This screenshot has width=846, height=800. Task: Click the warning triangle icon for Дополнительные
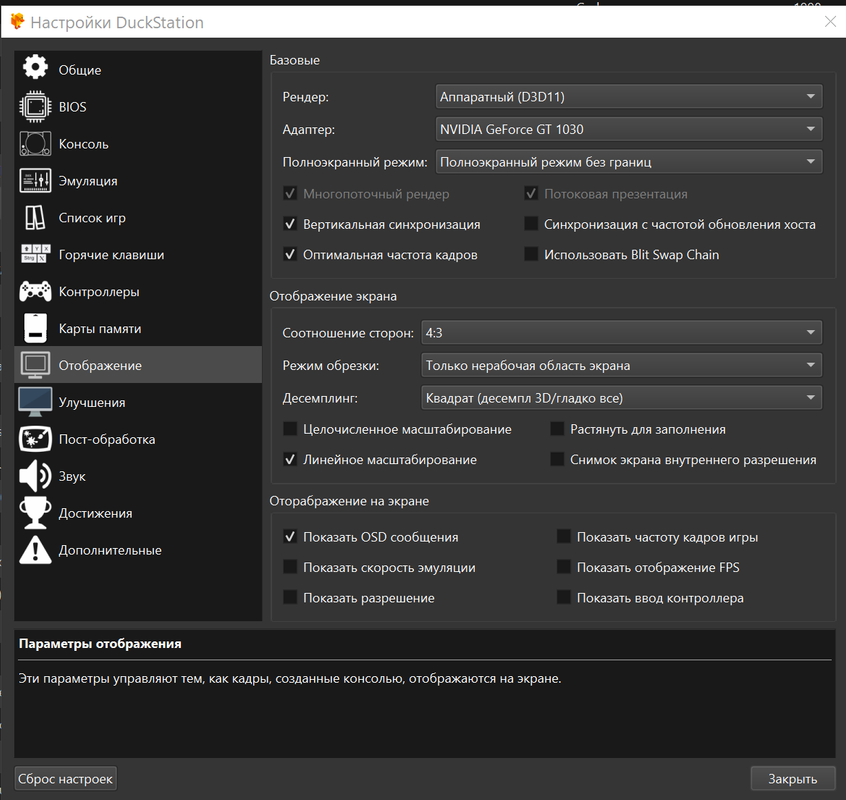[x=35, y=550]
